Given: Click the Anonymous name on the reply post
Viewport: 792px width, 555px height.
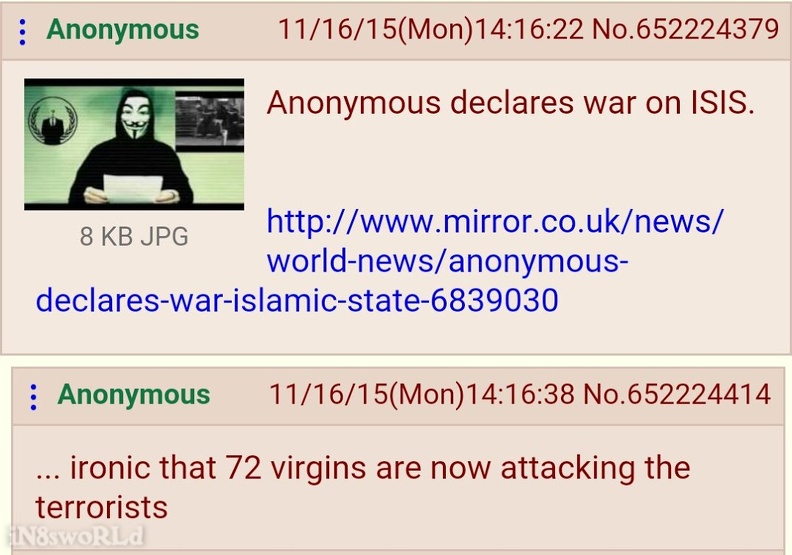Looking at the screenshot, I should pos(134,394).
